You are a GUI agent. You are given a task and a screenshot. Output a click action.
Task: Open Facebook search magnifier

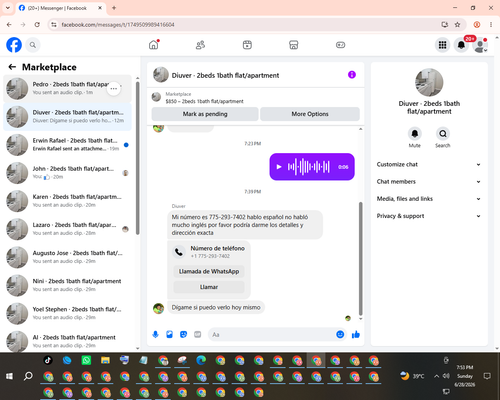coord(33,45)
